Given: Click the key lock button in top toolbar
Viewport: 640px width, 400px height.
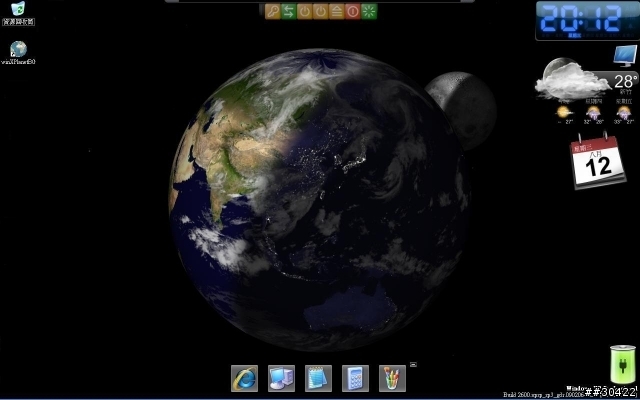Looking at the screenshot, I should click(x=272, y=11).
